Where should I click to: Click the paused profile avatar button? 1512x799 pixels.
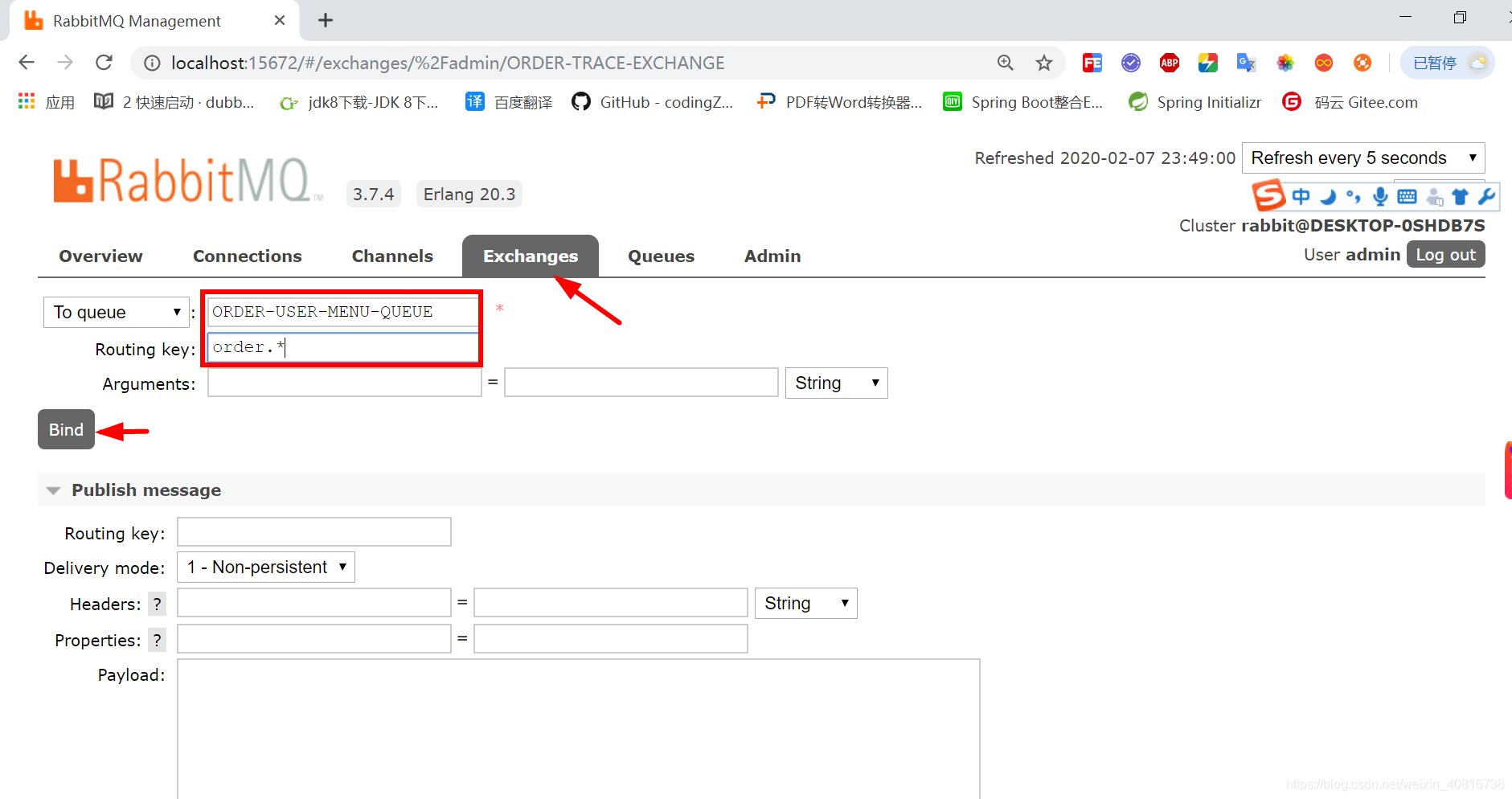tap(1448, 63)
